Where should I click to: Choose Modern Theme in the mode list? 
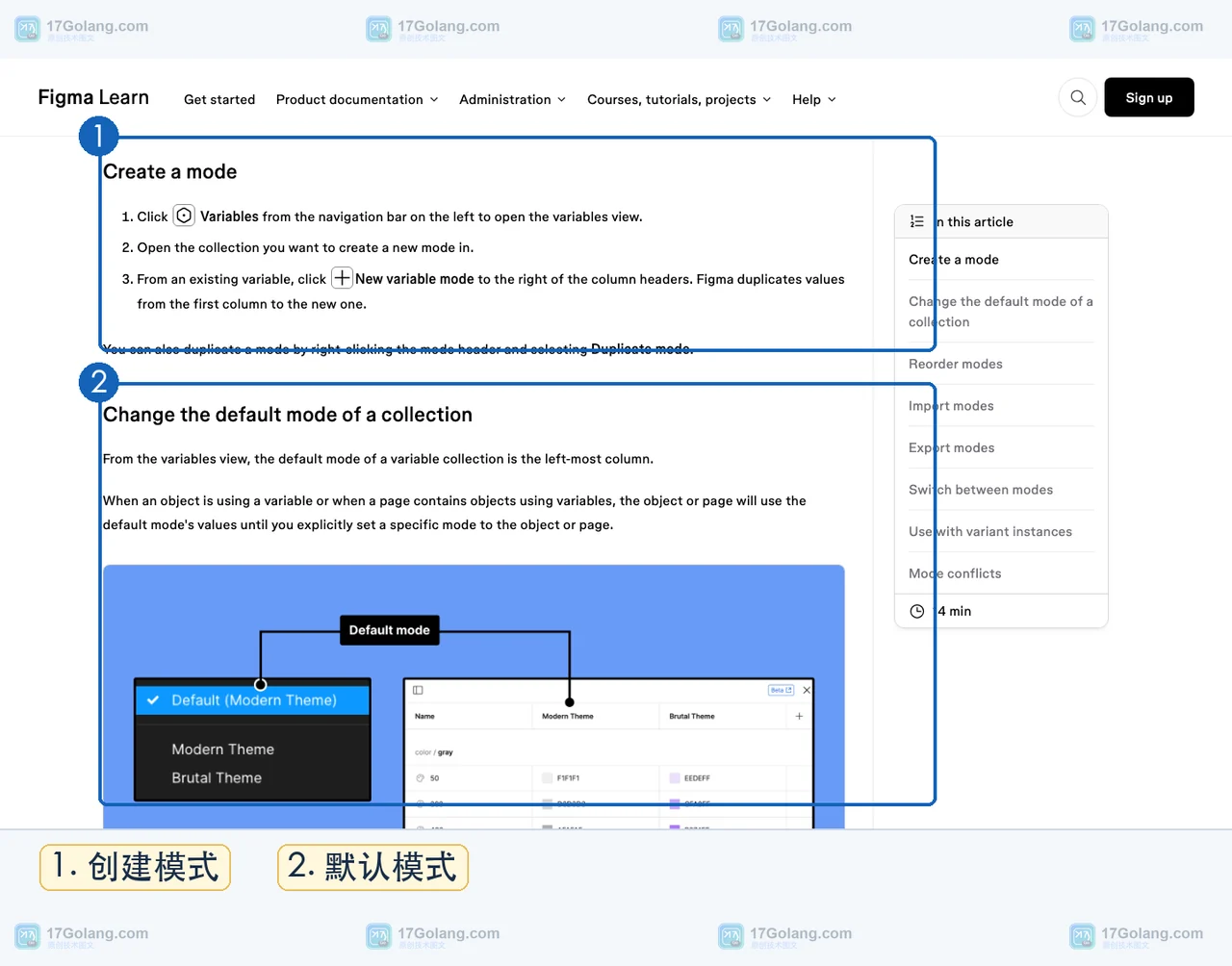tap(223, 749)
